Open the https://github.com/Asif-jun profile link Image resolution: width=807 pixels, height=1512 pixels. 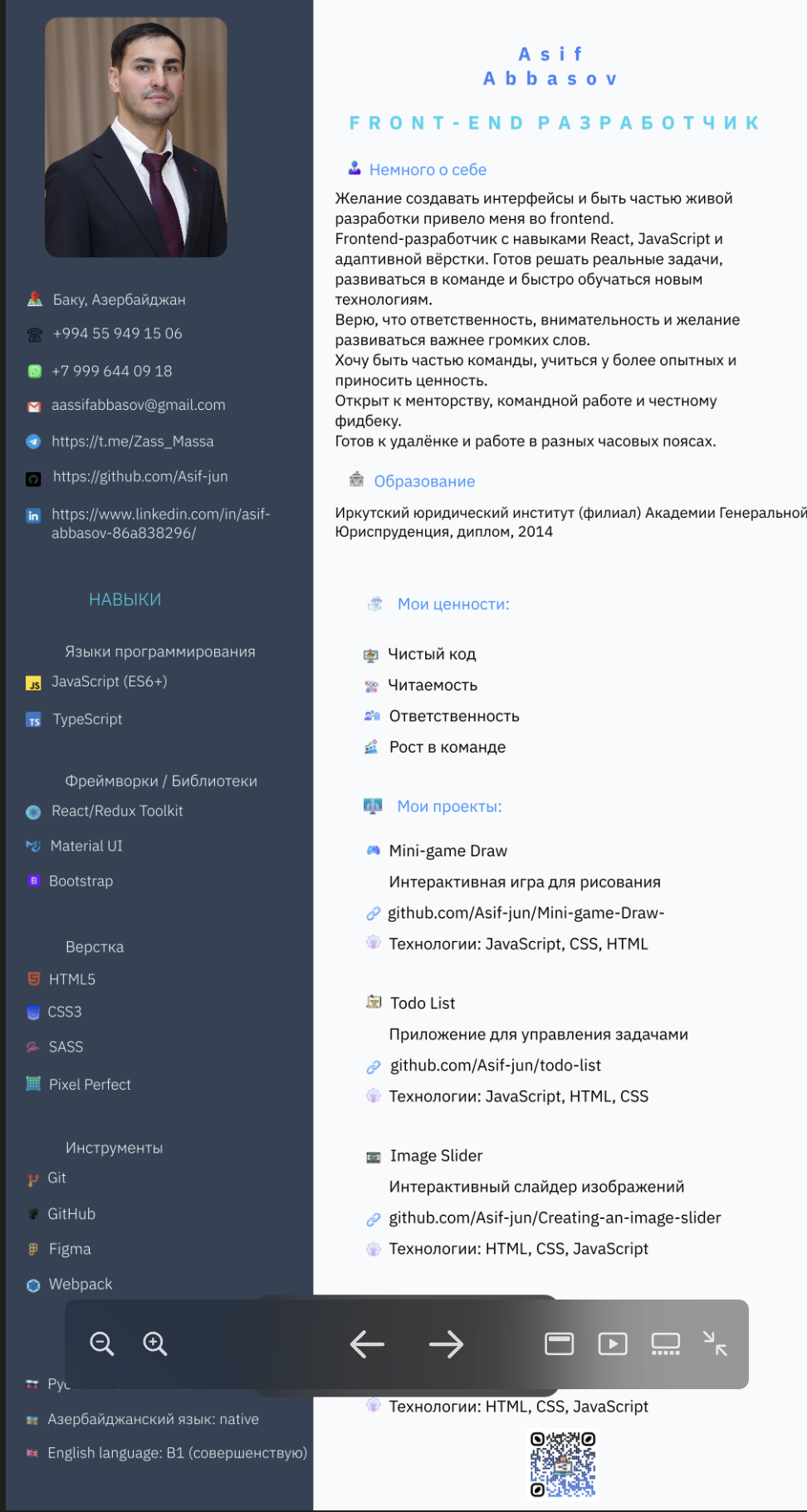140,476
